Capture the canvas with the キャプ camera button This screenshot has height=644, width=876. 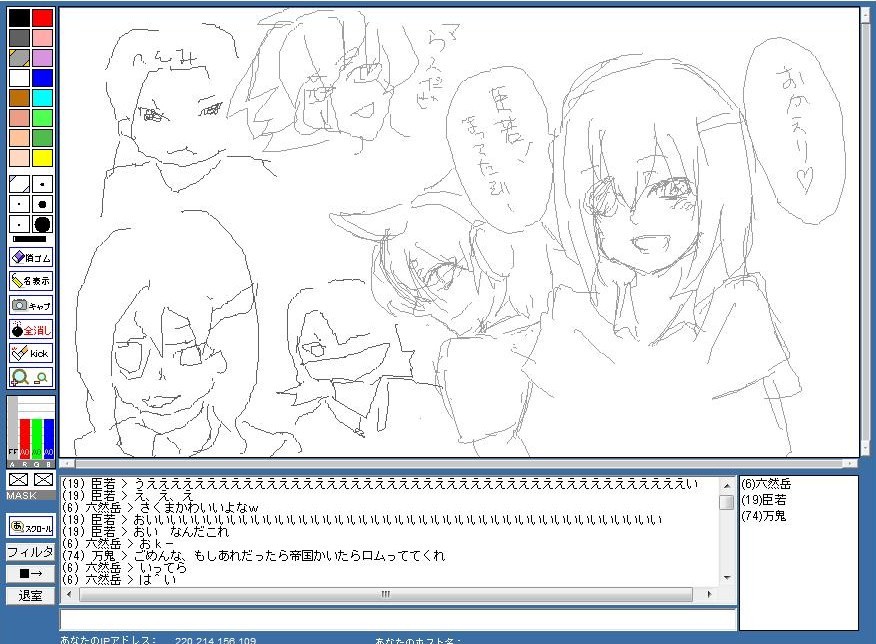(x=31, y=306)
